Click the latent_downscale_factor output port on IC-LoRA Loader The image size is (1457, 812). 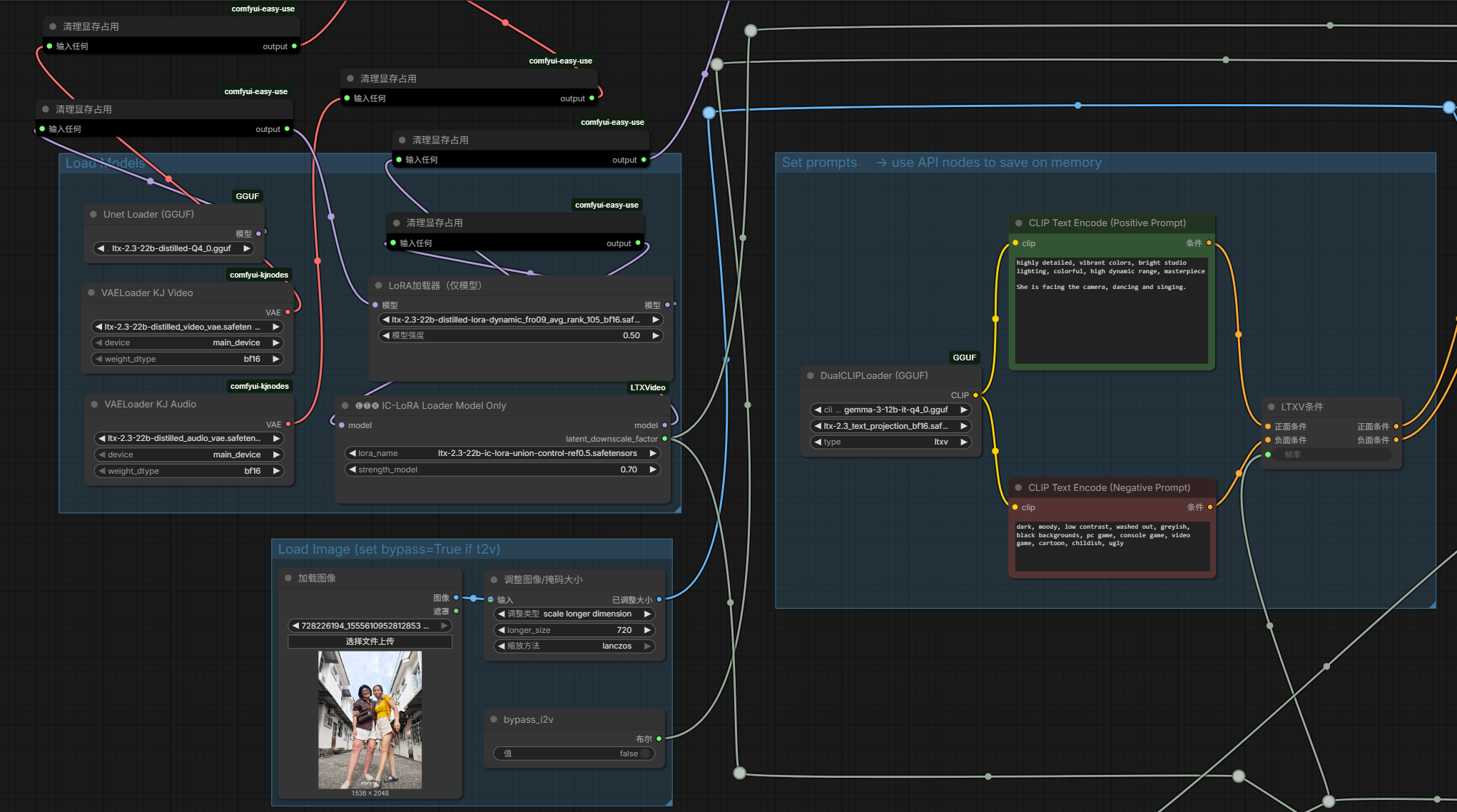pyautogui.click(x=665, y=438)
